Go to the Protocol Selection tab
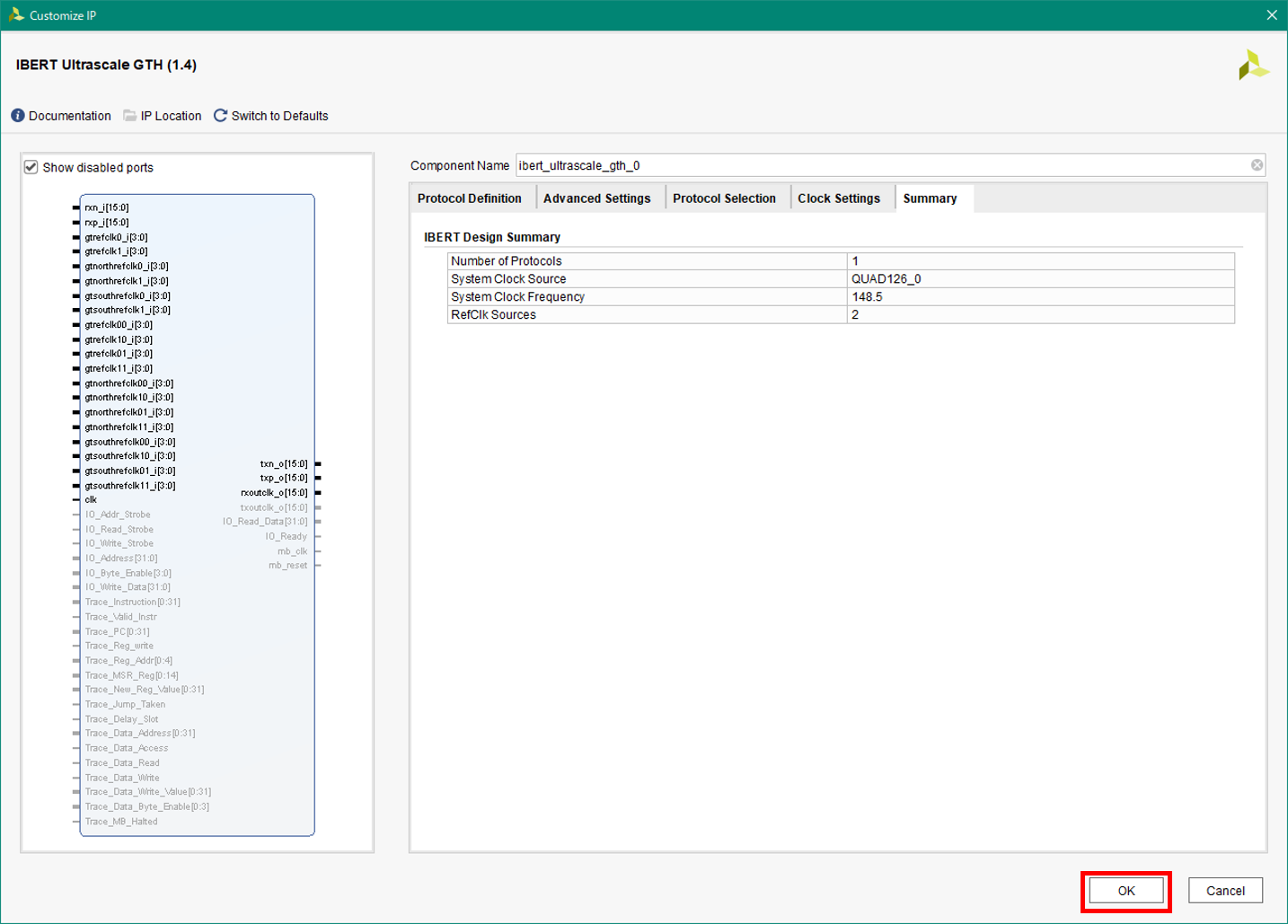This screenshot has height=924, width=1288. [724, 198]
